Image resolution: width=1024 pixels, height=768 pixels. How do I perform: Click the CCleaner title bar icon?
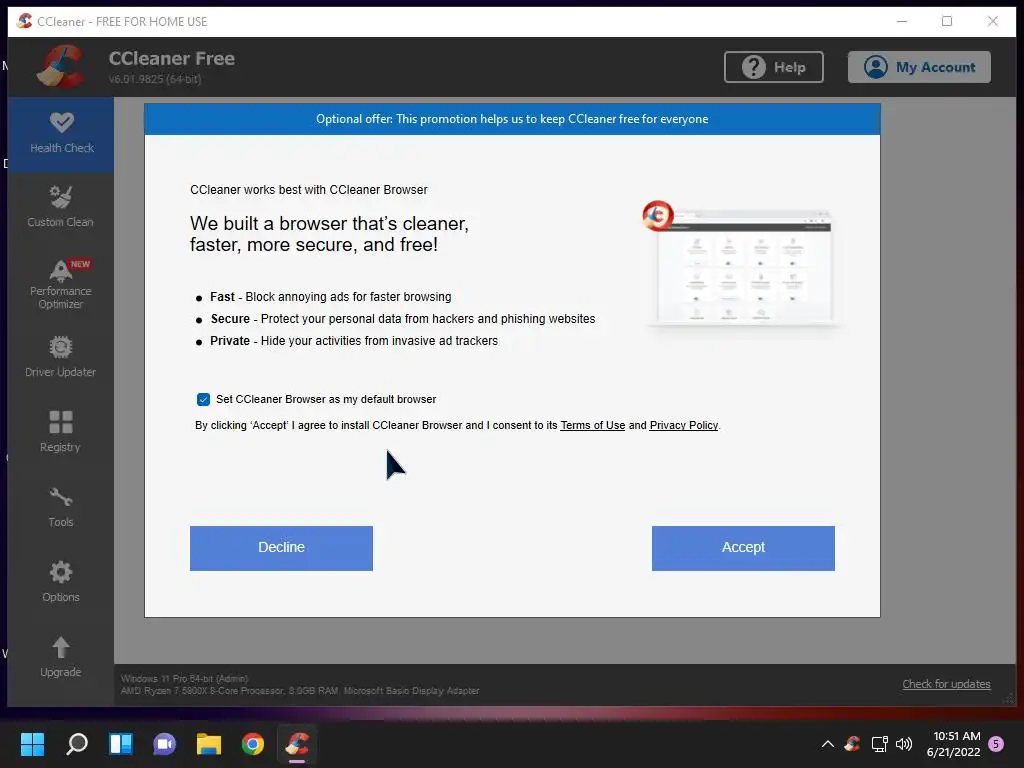click(24, 21)
